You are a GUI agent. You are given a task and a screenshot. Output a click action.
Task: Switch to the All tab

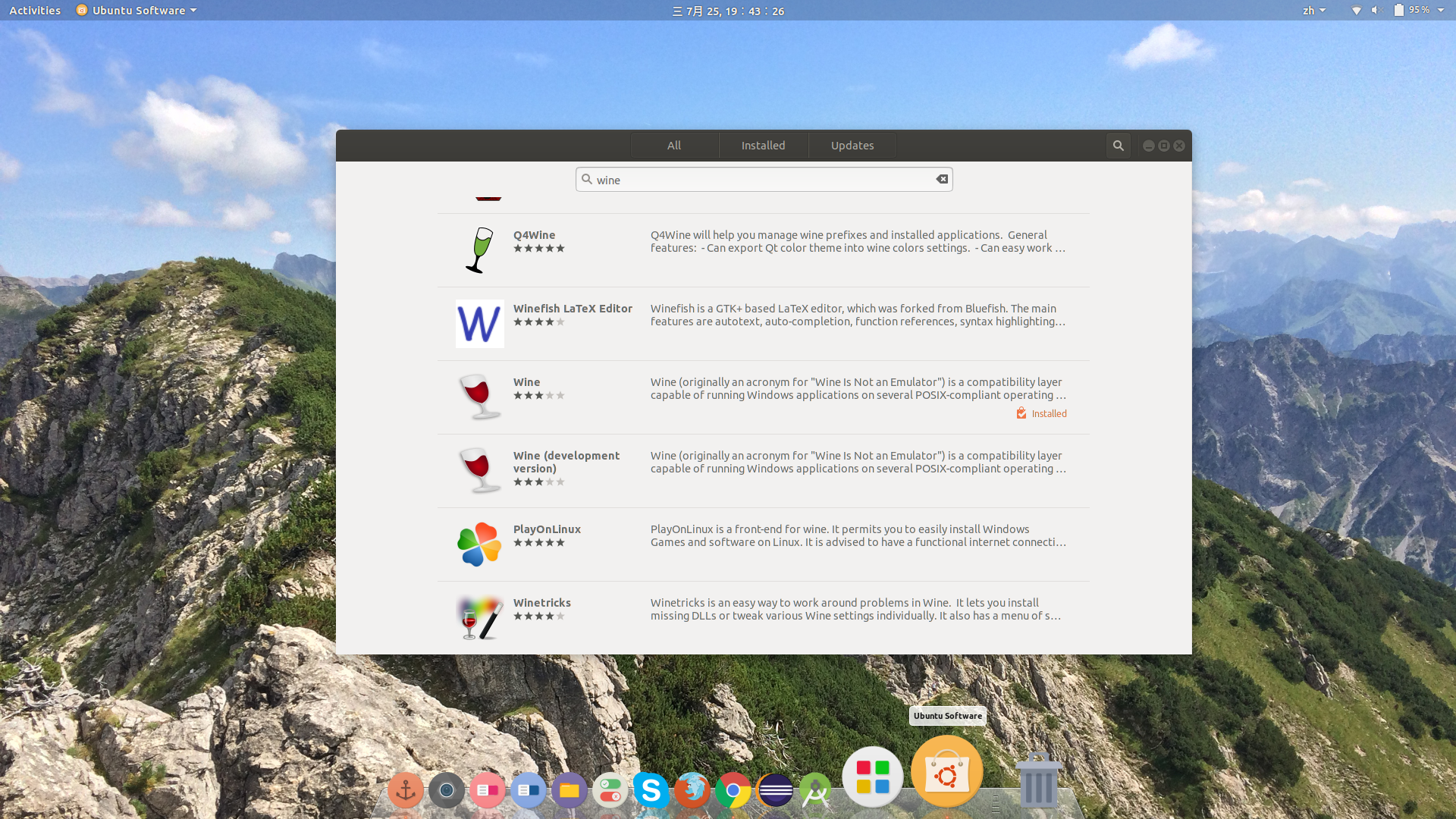674,146
